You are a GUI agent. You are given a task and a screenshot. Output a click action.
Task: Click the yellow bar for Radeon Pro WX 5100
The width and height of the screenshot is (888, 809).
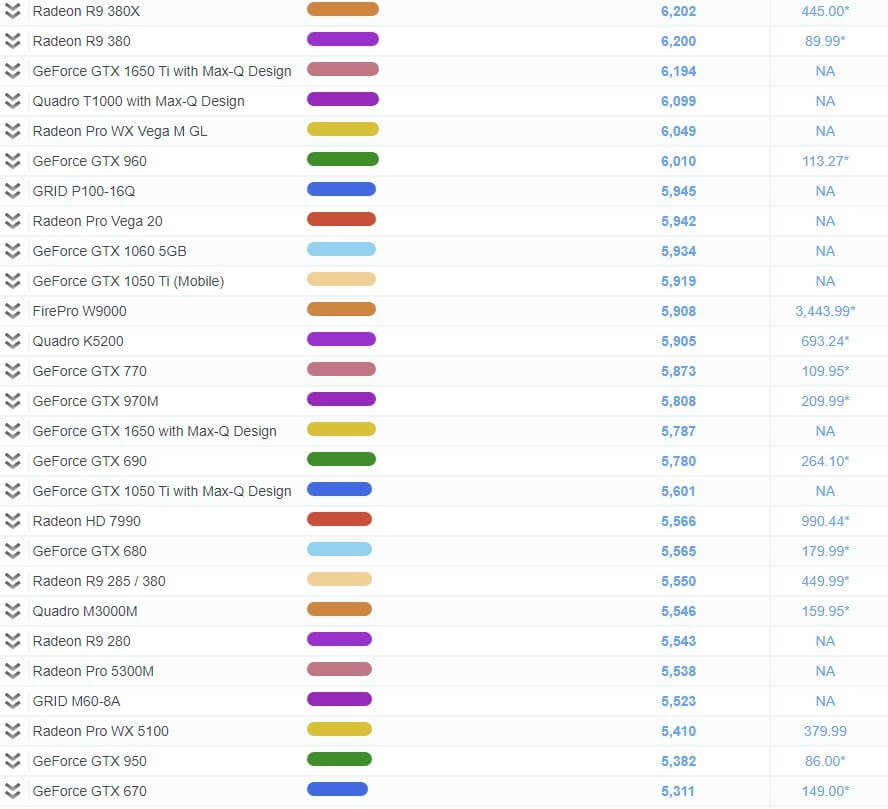tap(339, 729)
